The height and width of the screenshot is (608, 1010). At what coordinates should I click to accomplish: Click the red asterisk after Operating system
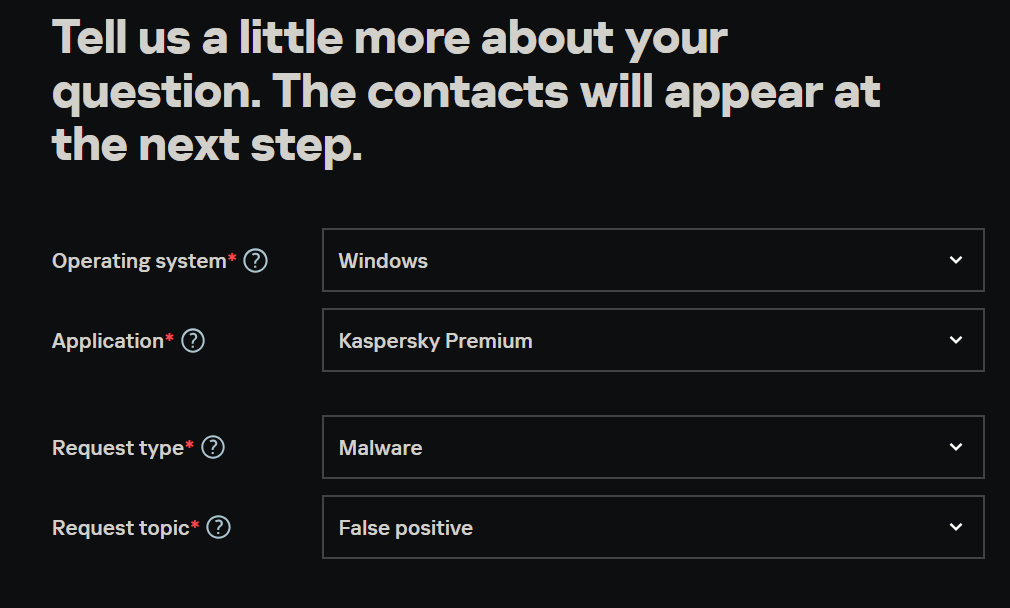click(232, 258)
